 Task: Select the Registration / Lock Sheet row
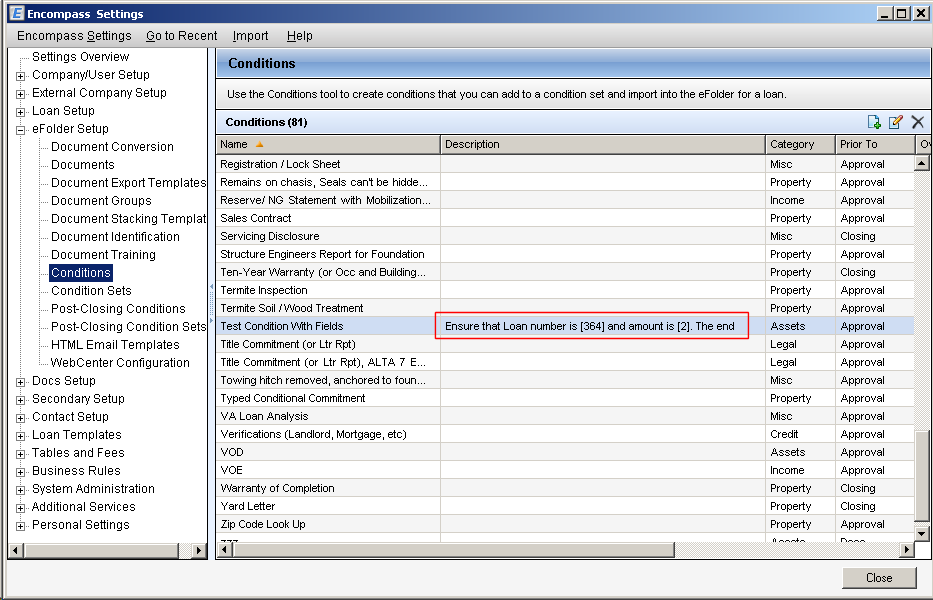565,164
